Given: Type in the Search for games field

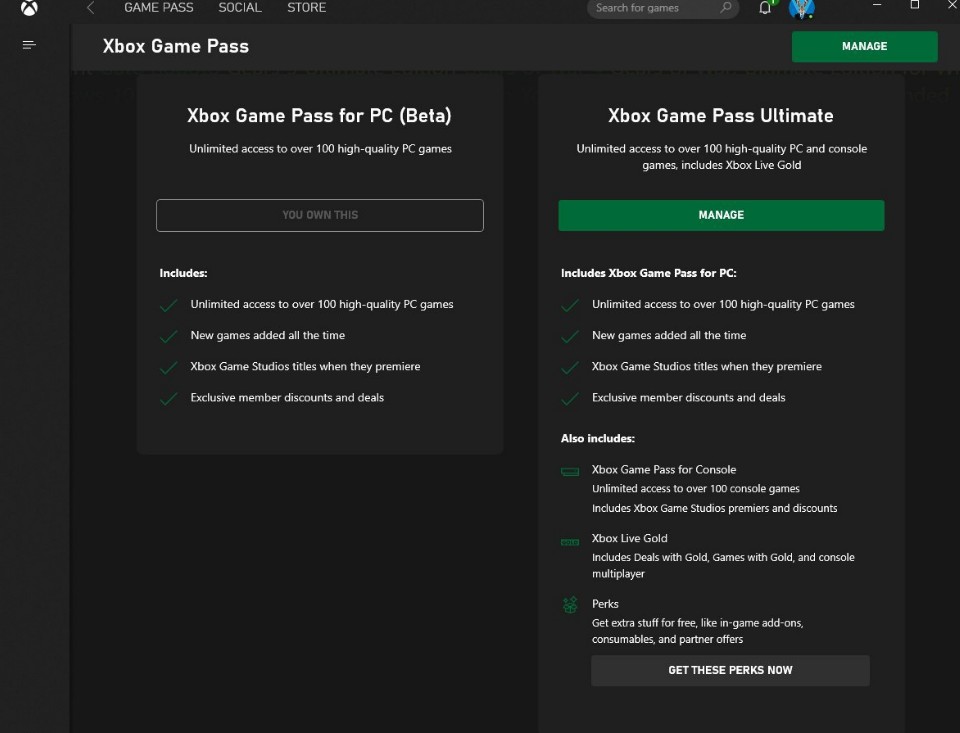Looking at the screenshot, I should [655, 8].
